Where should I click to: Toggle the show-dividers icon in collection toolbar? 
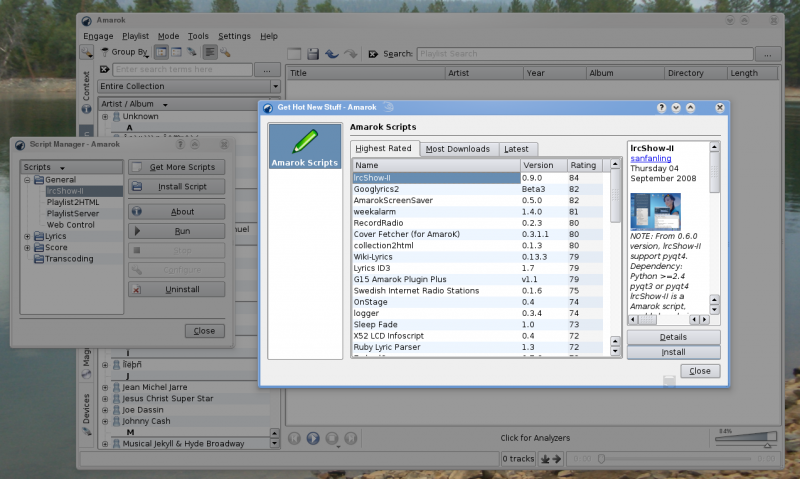point(210,52)
